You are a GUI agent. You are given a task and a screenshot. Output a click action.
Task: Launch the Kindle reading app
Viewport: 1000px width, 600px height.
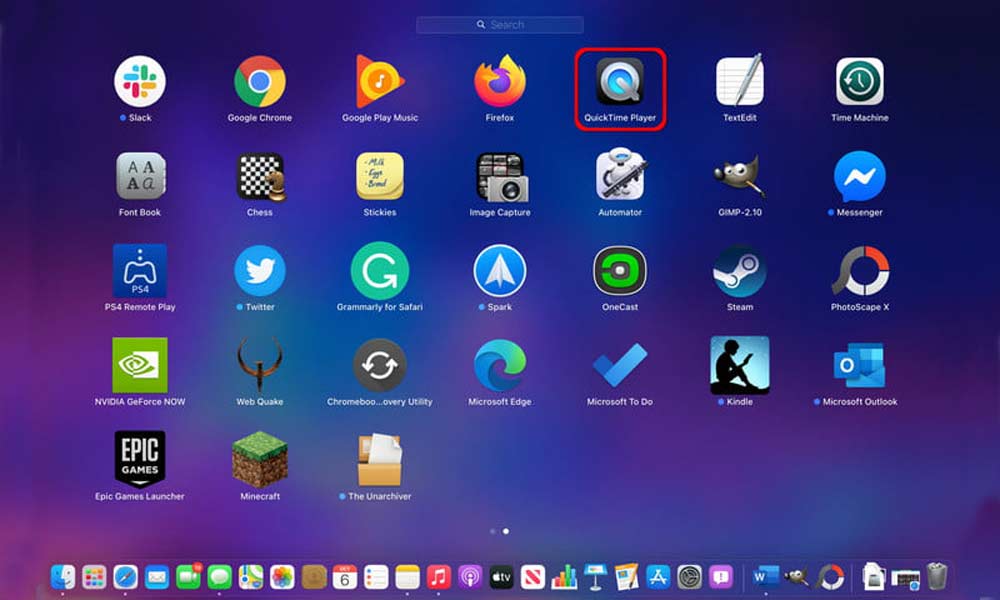click(739, 370)
